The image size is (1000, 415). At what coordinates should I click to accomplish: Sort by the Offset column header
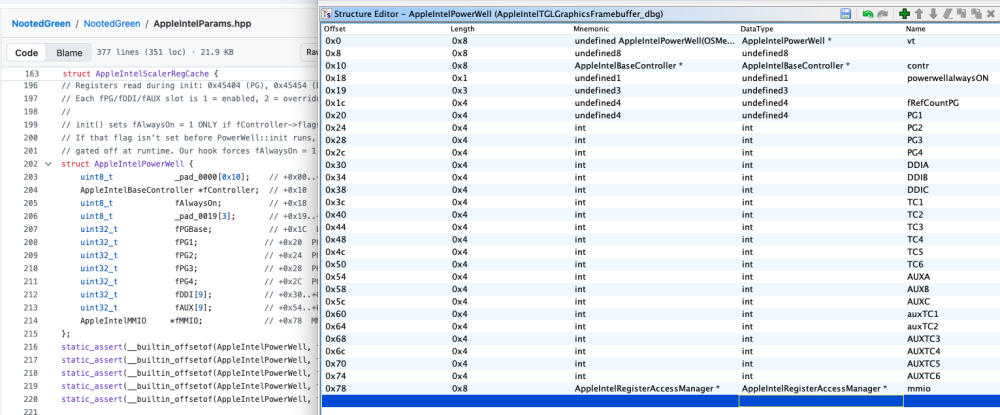335,29
